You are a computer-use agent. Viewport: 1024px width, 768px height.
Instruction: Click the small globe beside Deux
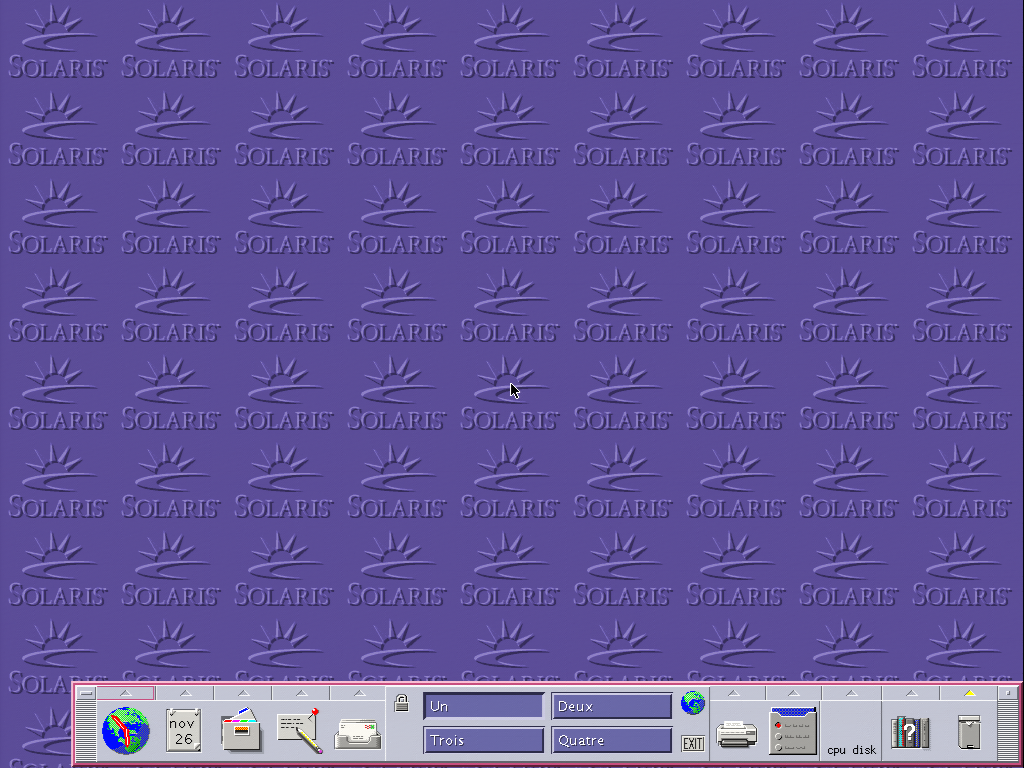[693, 703]
